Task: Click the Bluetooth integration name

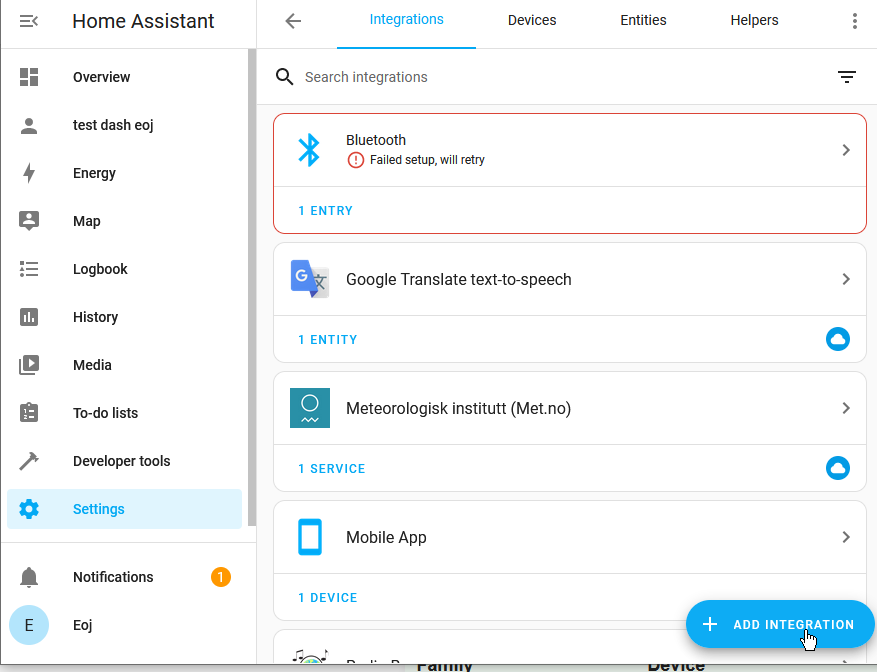Action: click(376, 140)
